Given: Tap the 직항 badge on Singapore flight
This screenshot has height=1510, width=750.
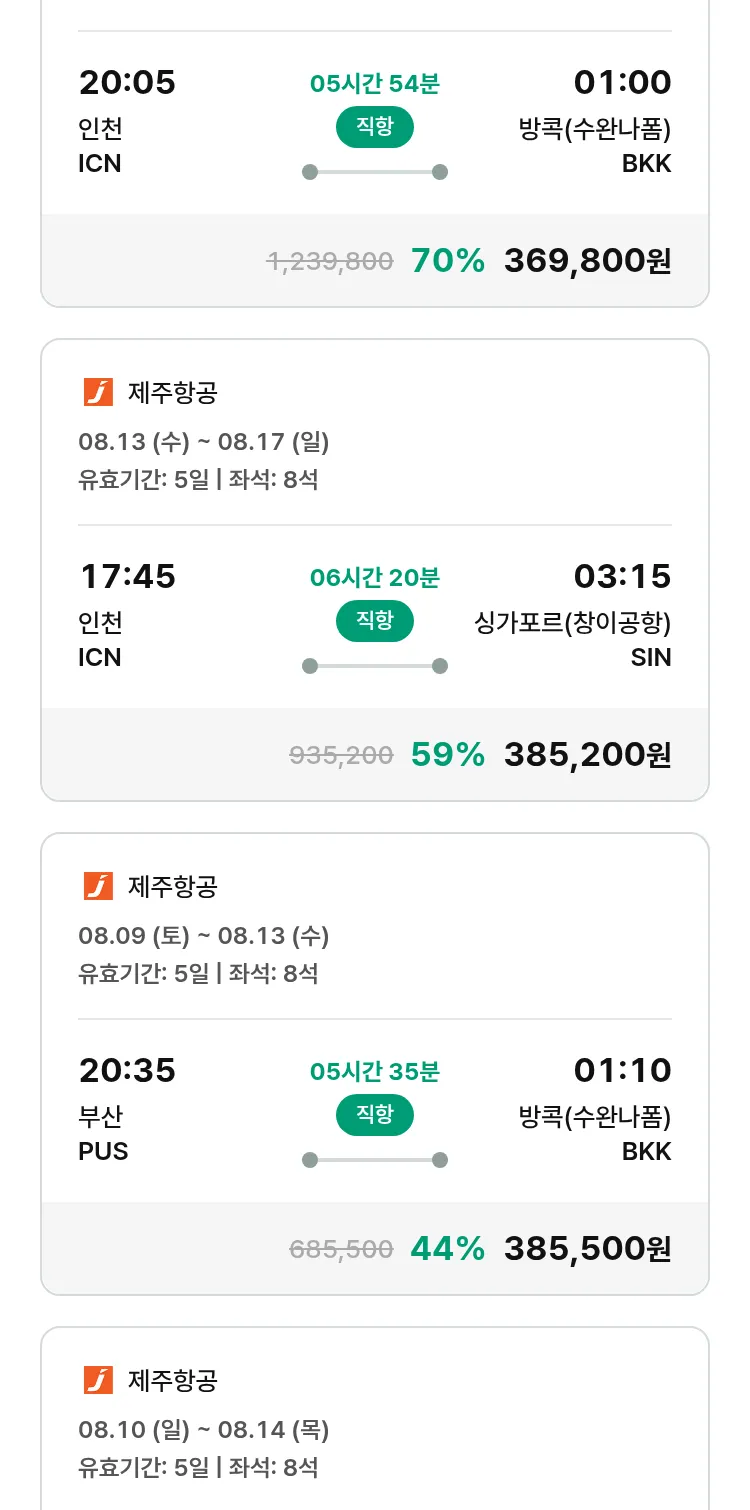Looking at the screenshot, I should (374, 621).
